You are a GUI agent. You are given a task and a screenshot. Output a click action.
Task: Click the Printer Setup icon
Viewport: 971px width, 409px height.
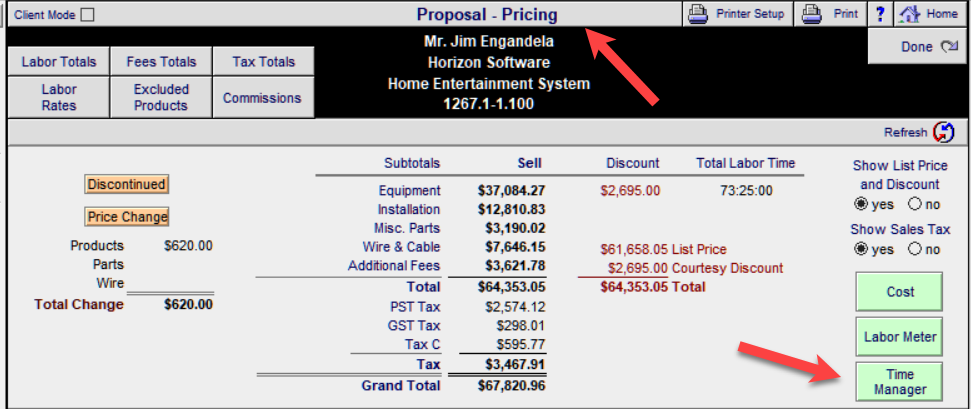coord(699,14)
